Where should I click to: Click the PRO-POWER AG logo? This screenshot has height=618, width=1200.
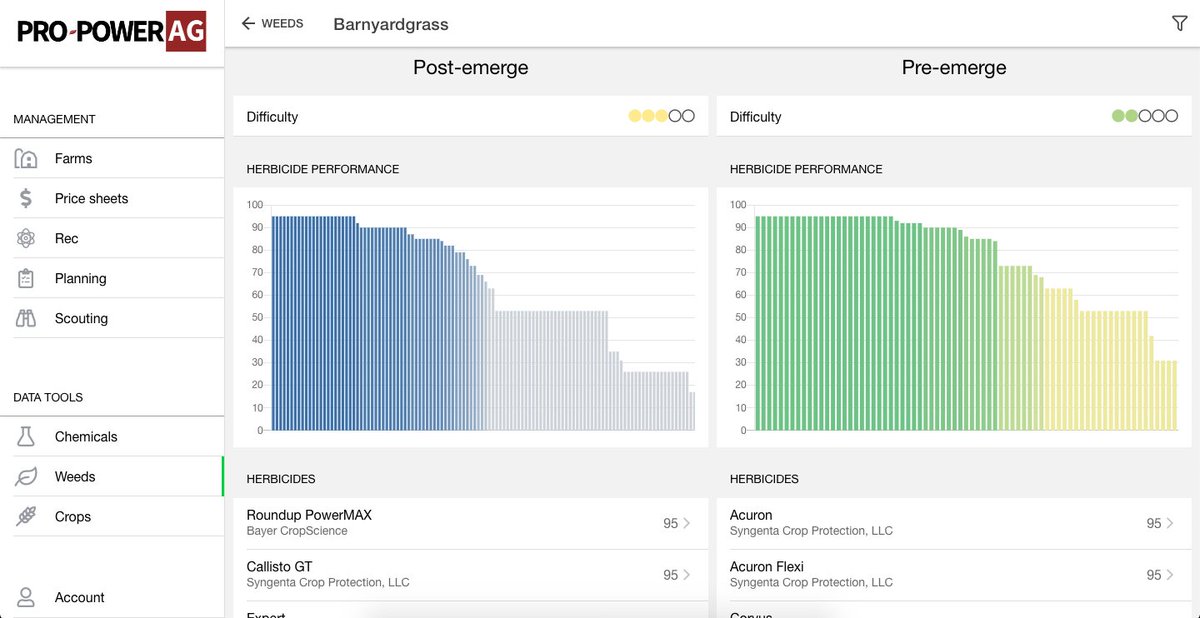click(112, 33)
